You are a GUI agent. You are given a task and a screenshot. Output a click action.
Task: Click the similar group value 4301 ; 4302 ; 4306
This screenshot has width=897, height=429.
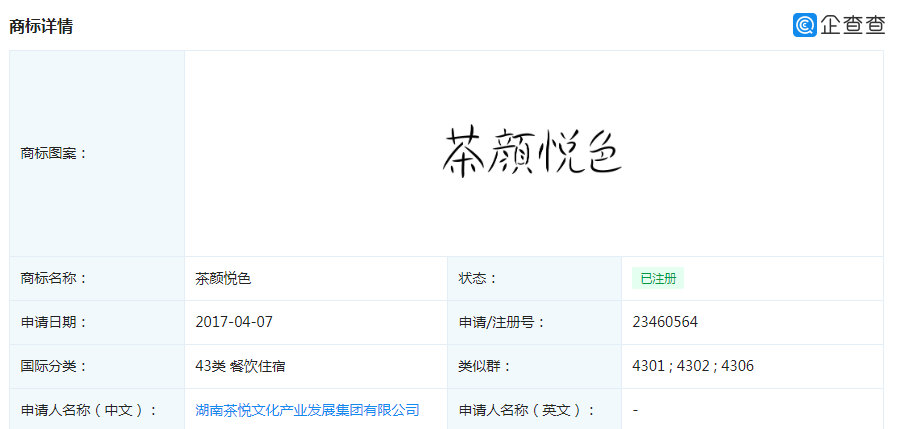[693, 366]
